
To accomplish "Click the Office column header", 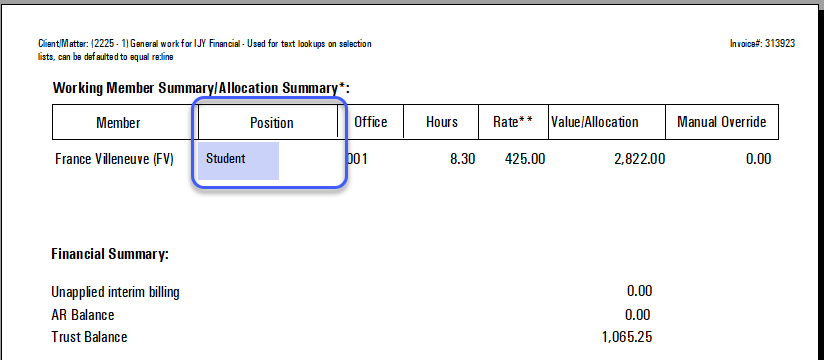I will coord(370,122).
